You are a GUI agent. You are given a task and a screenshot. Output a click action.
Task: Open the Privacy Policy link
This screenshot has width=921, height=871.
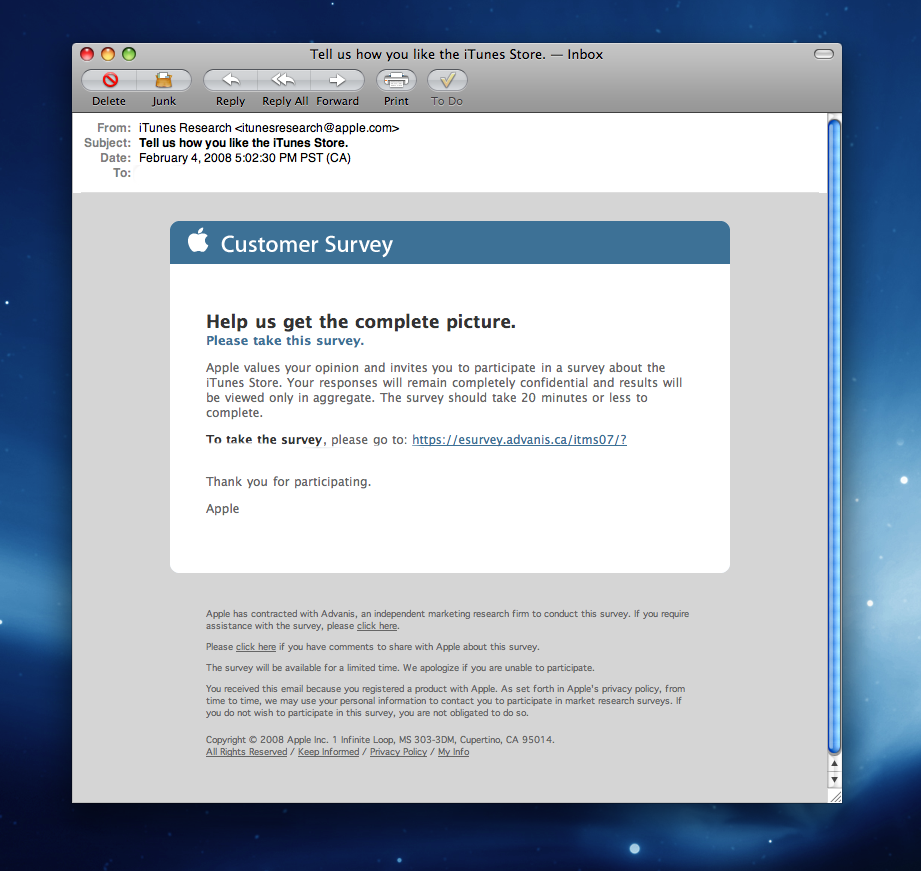pyautogui.click(x=398, y=752)
